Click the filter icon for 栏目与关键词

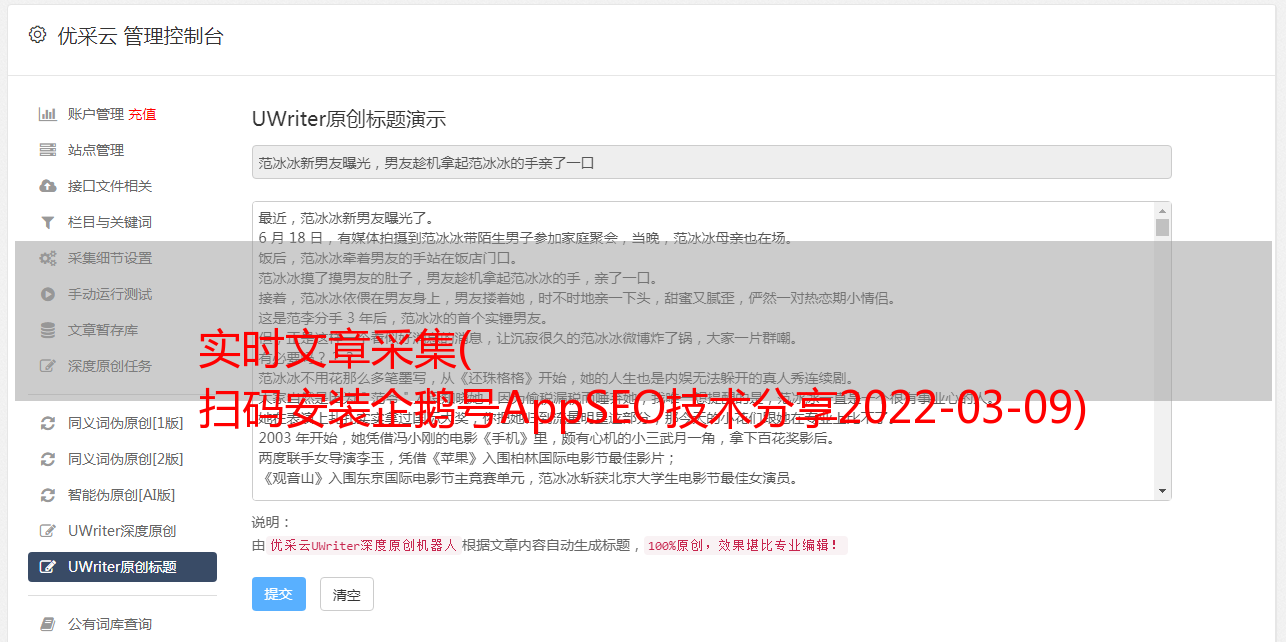[x=47, y=222]
